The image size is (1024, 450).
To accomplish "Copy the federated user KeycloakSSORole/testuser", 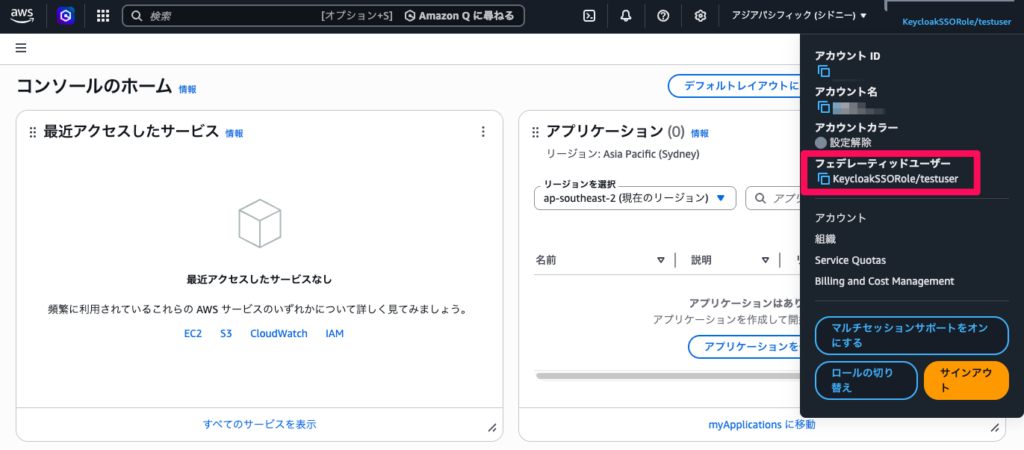I will [x=823, y=179].
